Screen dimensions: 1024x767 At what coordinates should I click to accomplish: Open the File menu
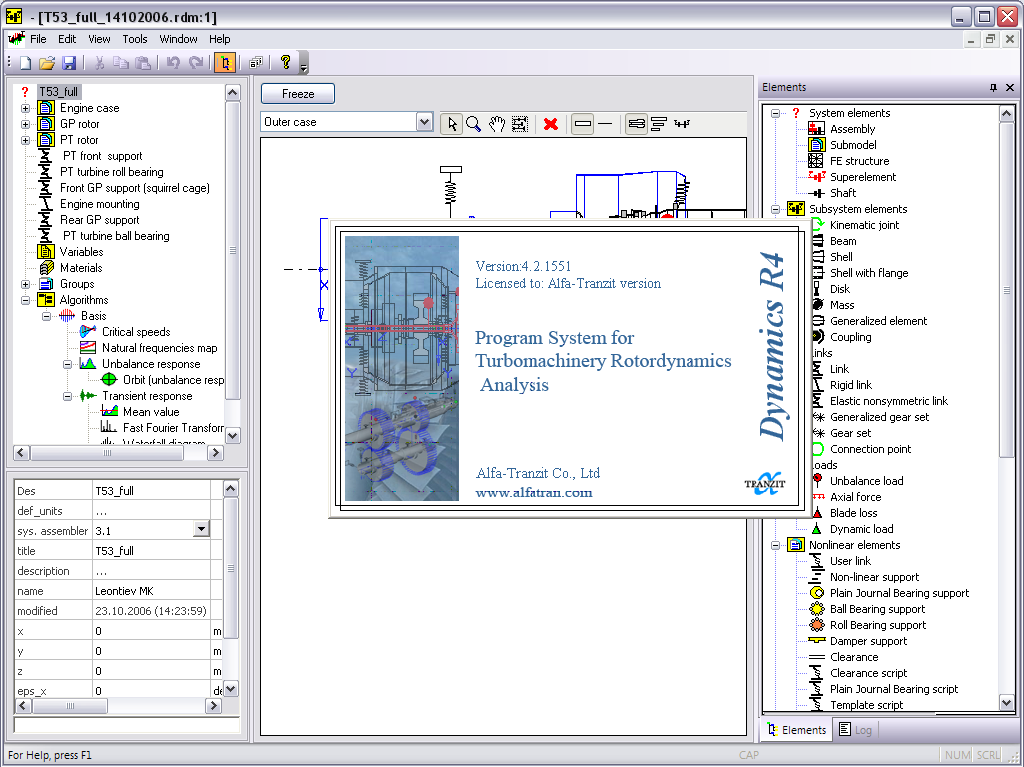click(x=38, y=39)
